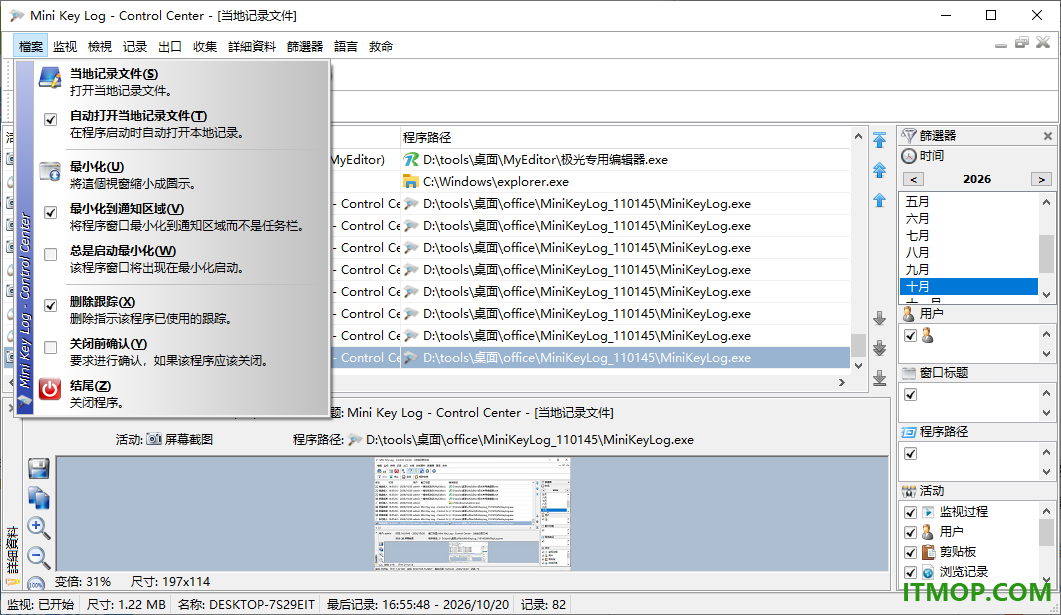This screenshot has width=1061, height=615.
Task: Go to next year with > button
Action: tap(1041, 179)
